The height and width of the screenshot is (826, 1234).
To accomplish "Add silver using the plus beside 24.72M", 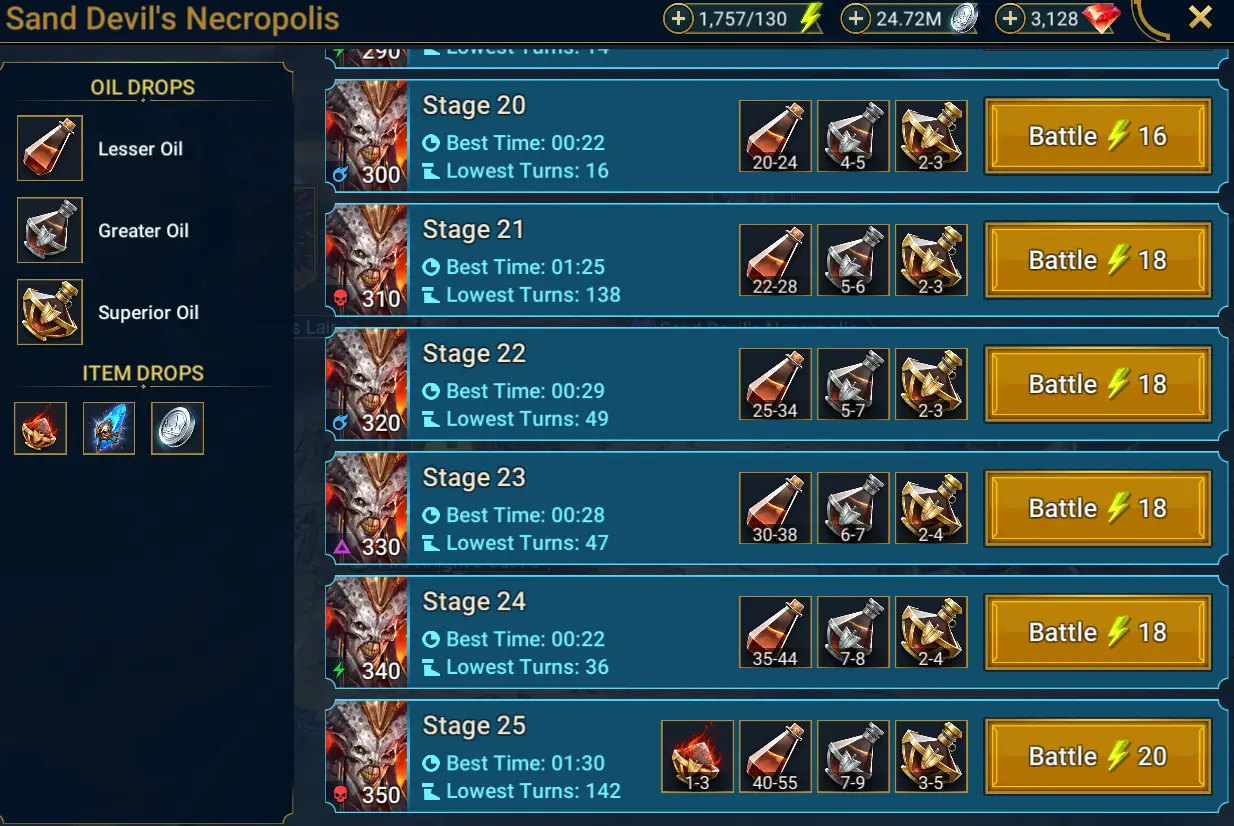I will point(855,19).
